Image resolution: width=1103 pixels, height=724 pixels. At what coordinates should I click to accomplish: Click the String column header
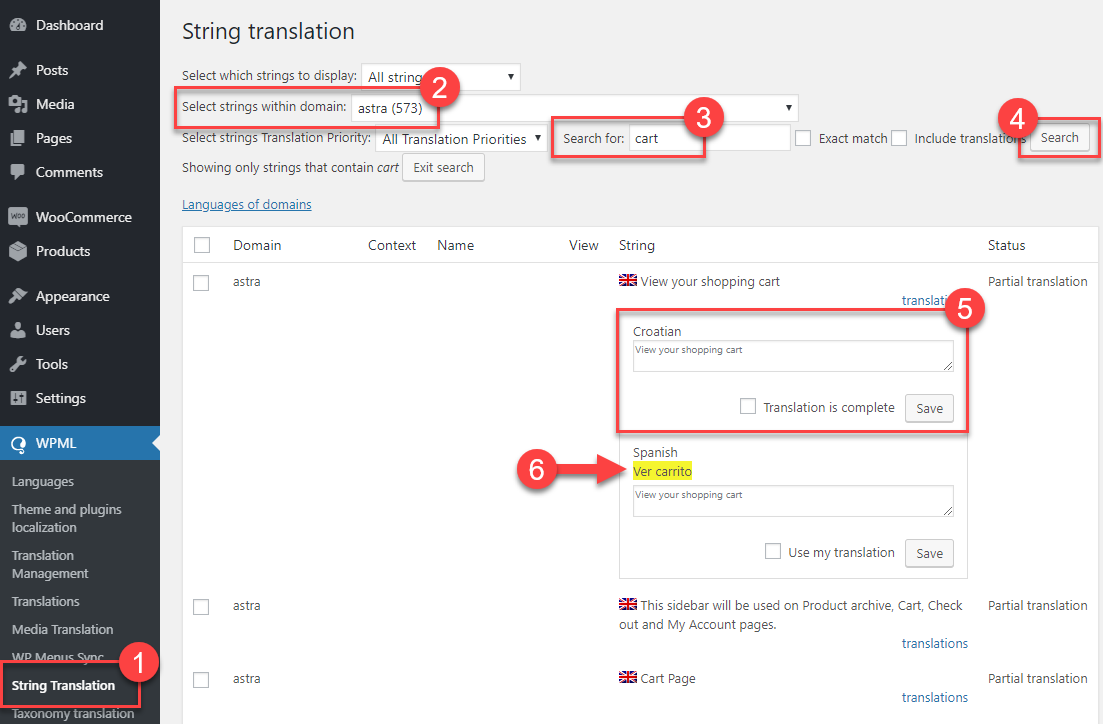point(637,245)
